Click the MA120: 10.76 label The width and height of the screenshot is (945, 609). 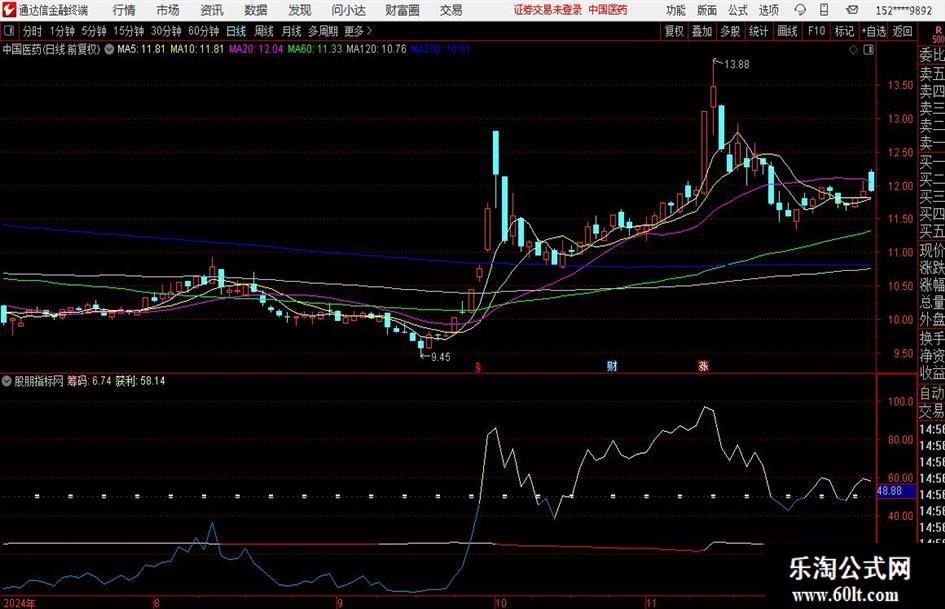[x=377, y=49]
